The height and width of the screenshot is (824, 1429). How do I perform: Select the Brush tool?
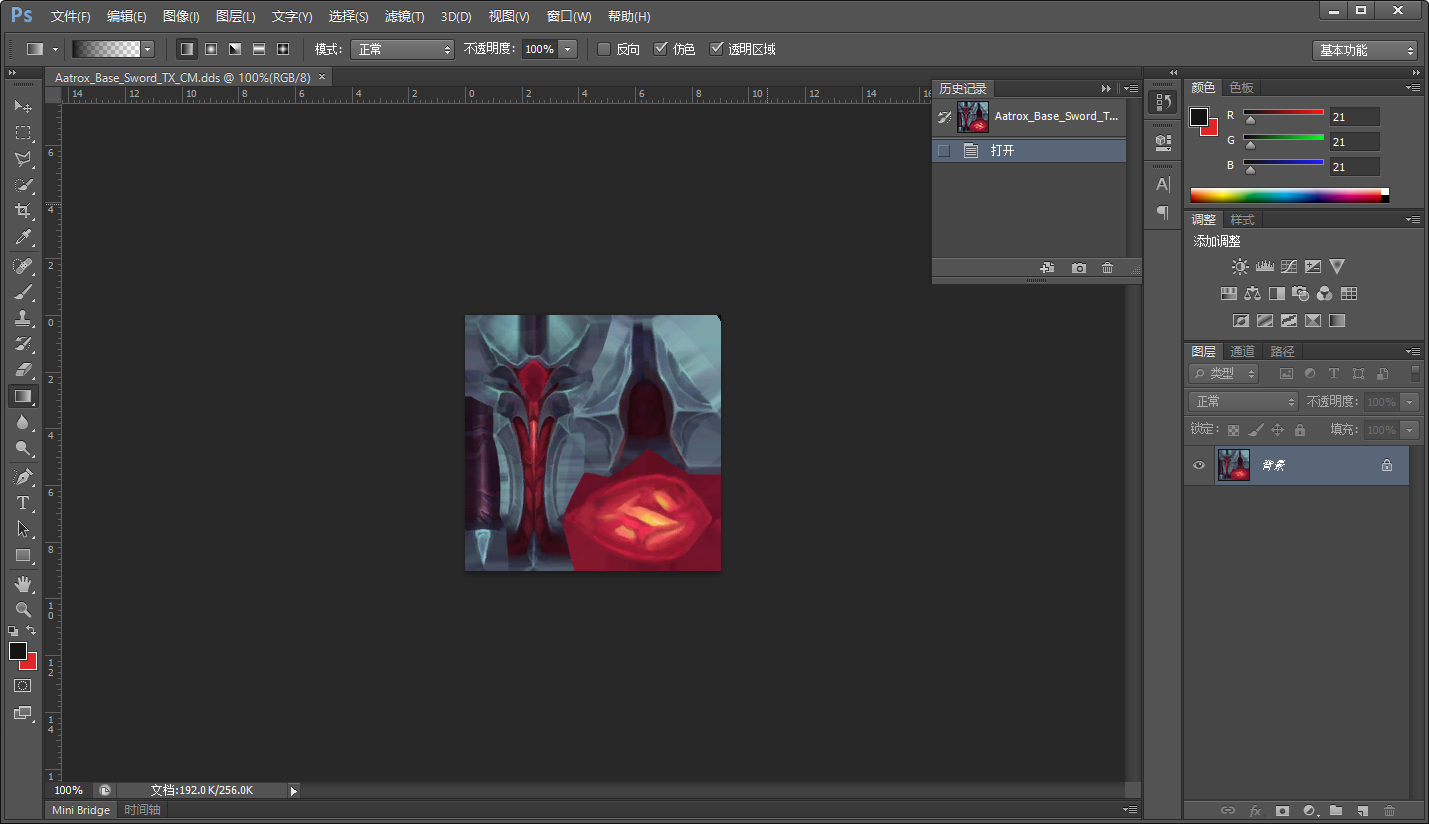click(23, 292)
